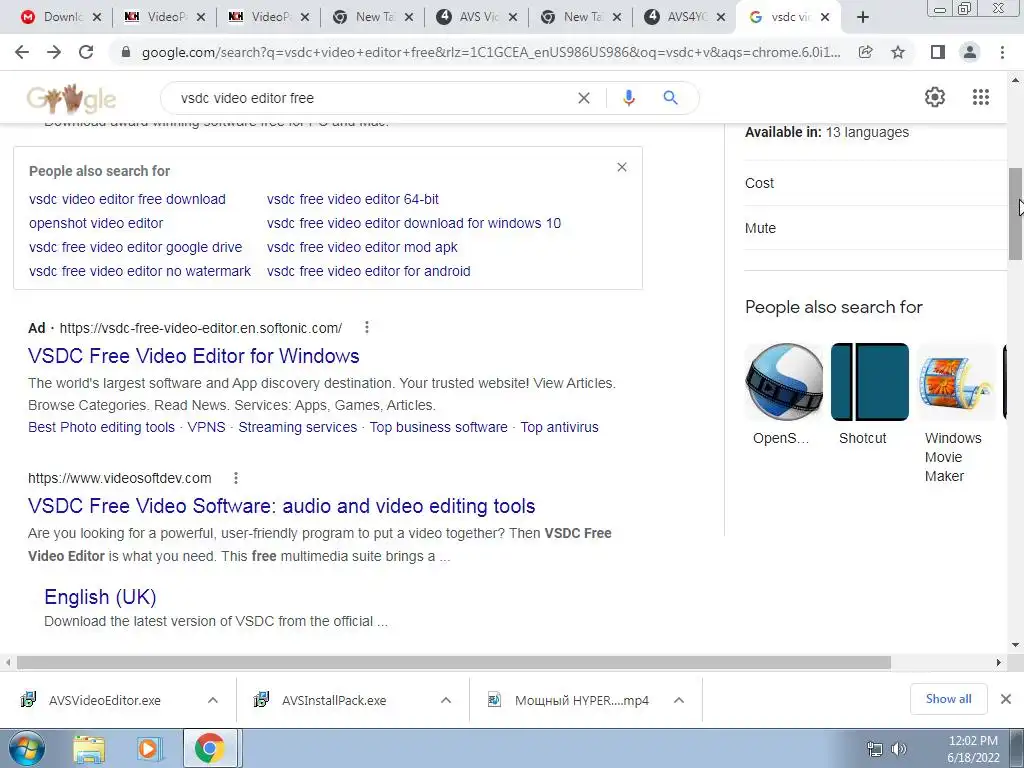Open a new browser tab with plus icon
This screenshot has width=1024, height=768.
coord(863,17)
